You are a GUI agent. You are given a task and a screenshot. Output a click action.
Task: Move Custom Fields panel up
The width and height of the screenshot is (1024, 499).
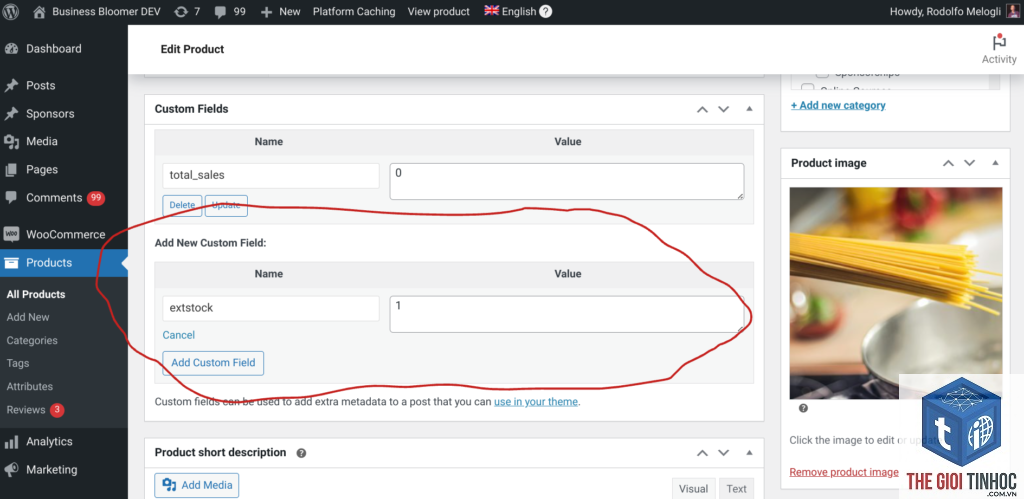pos(702,109)
